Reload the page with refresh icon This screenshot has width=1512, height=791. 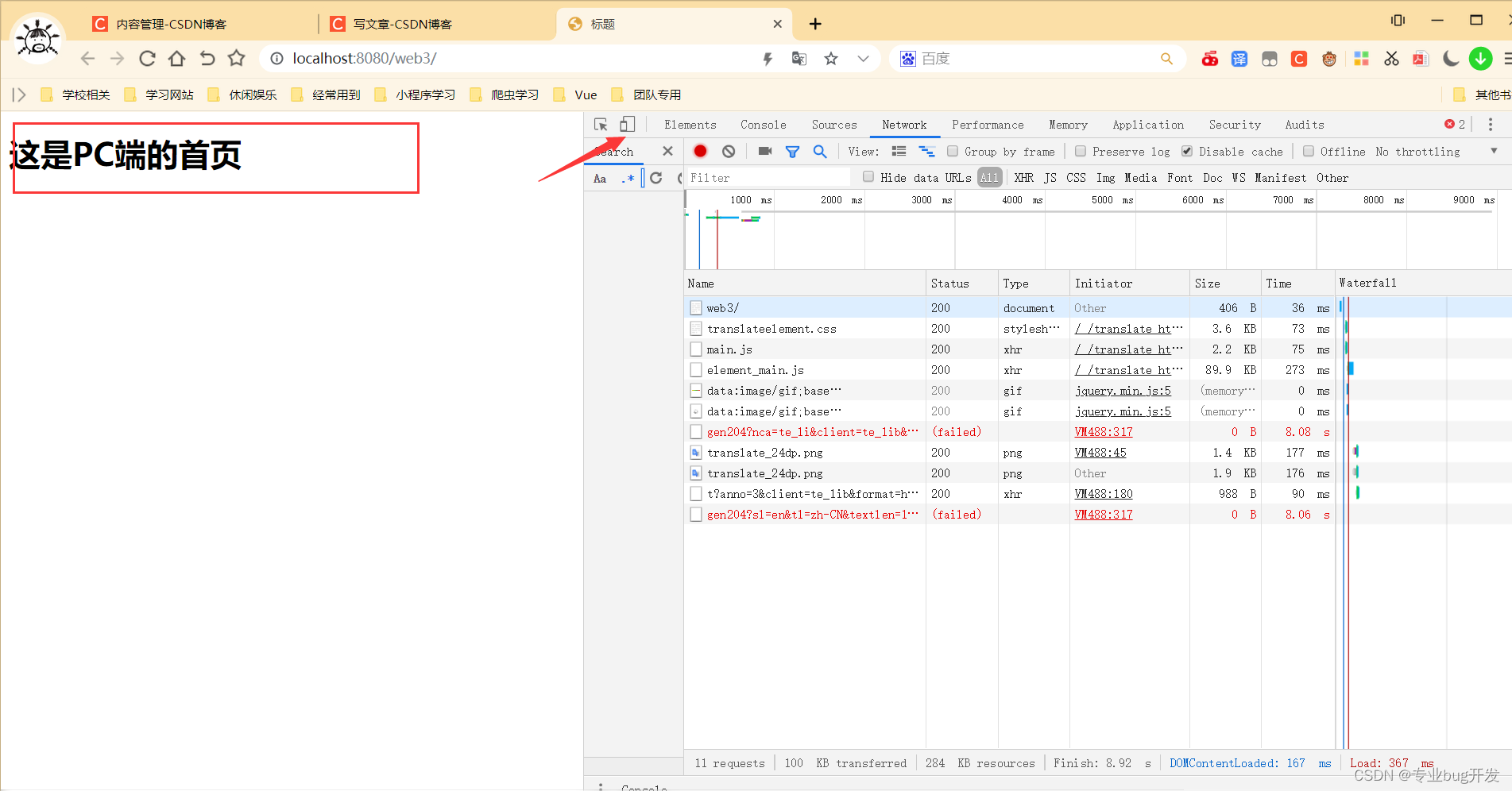click(x=147, y=58)
